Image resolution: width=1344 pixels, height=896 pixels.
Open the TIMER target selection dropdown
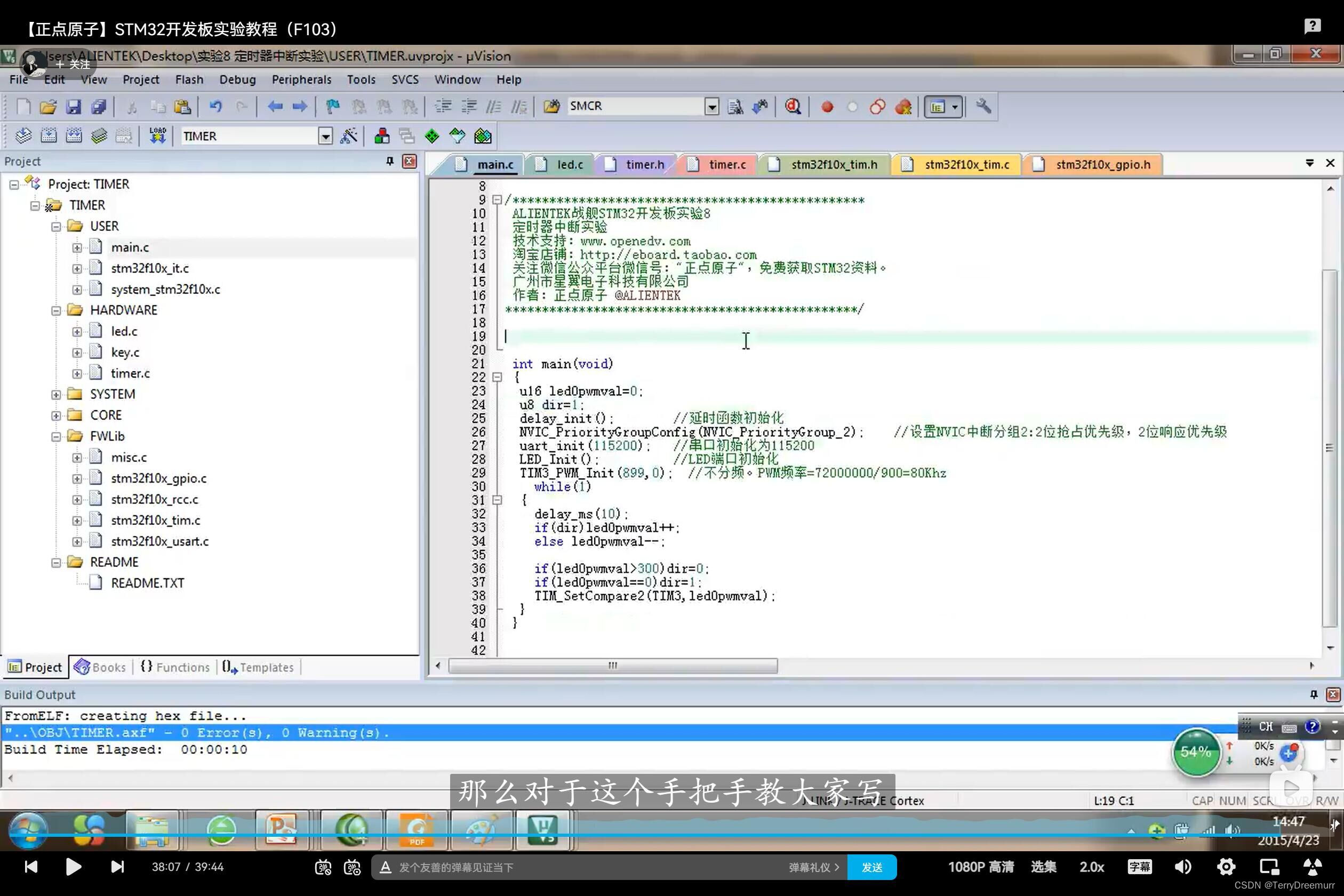tap(326, 136)
